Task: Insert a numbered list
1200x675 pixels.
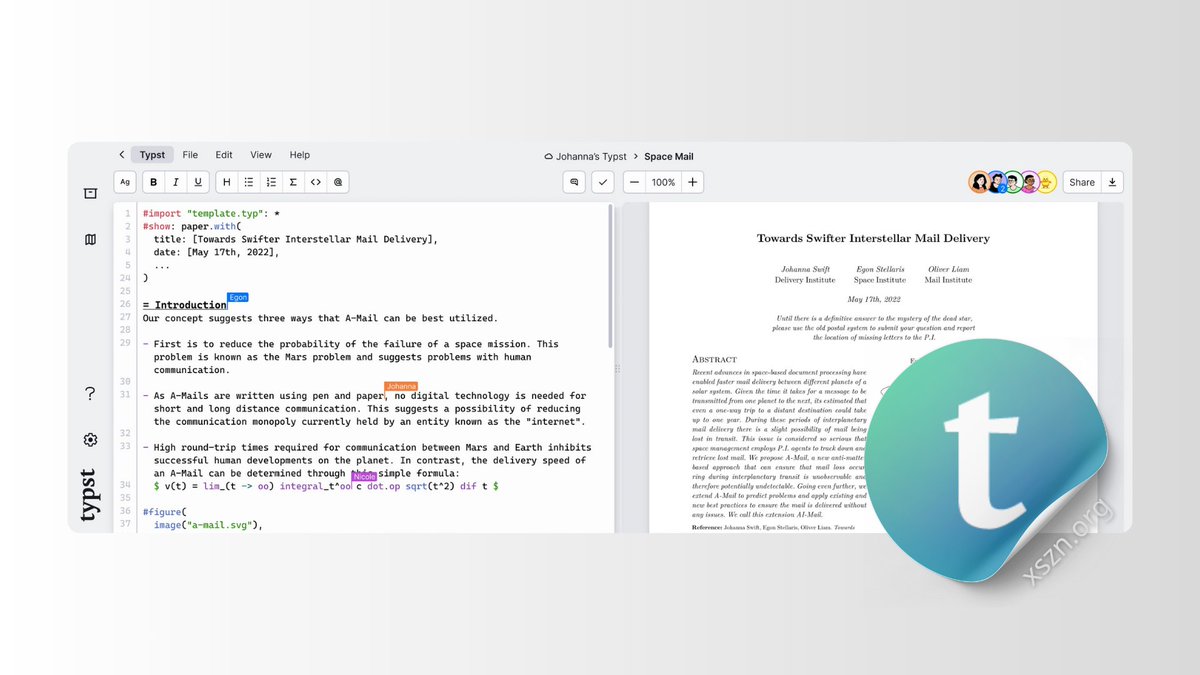Action: pyautogui.click(x=271, y=182)
